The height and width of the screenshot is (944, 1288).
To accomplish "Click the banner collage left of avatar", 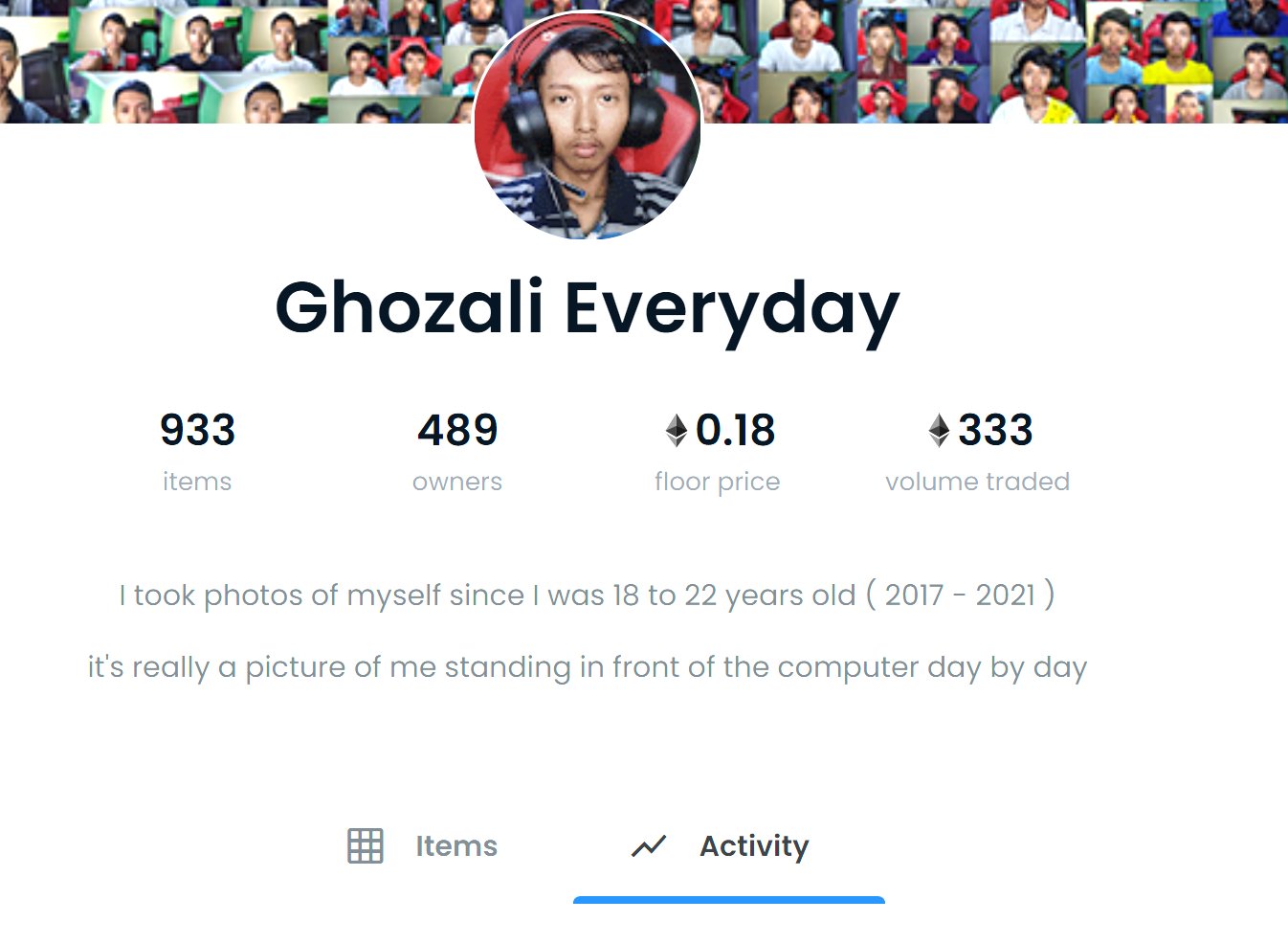I will click(236, 61).
